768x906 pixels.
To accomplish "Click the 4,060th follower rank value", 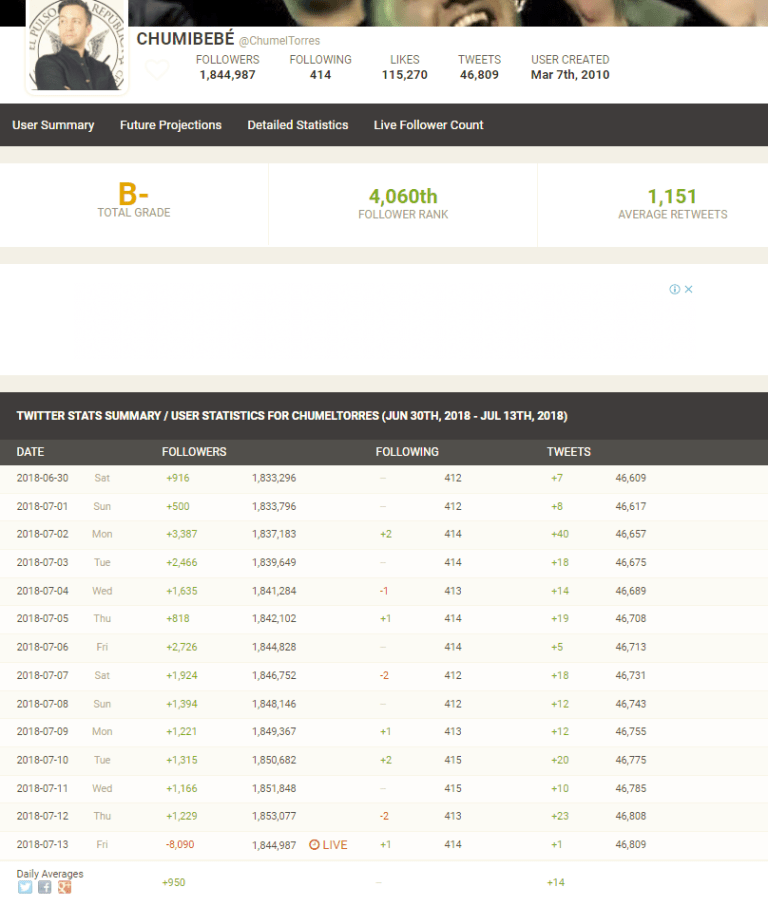I will coord(403,196).
